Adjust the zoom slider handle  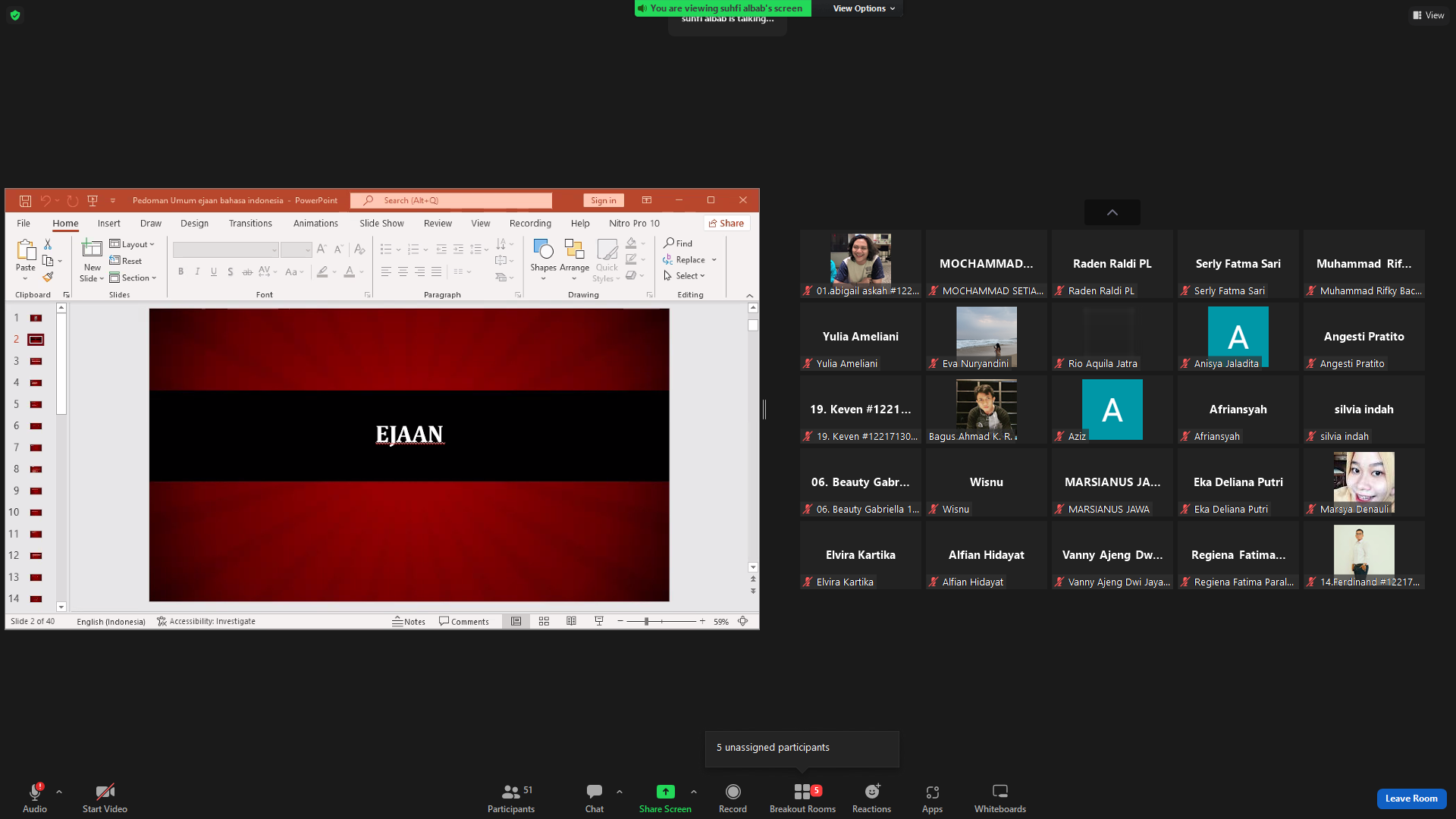pos(646,621)
